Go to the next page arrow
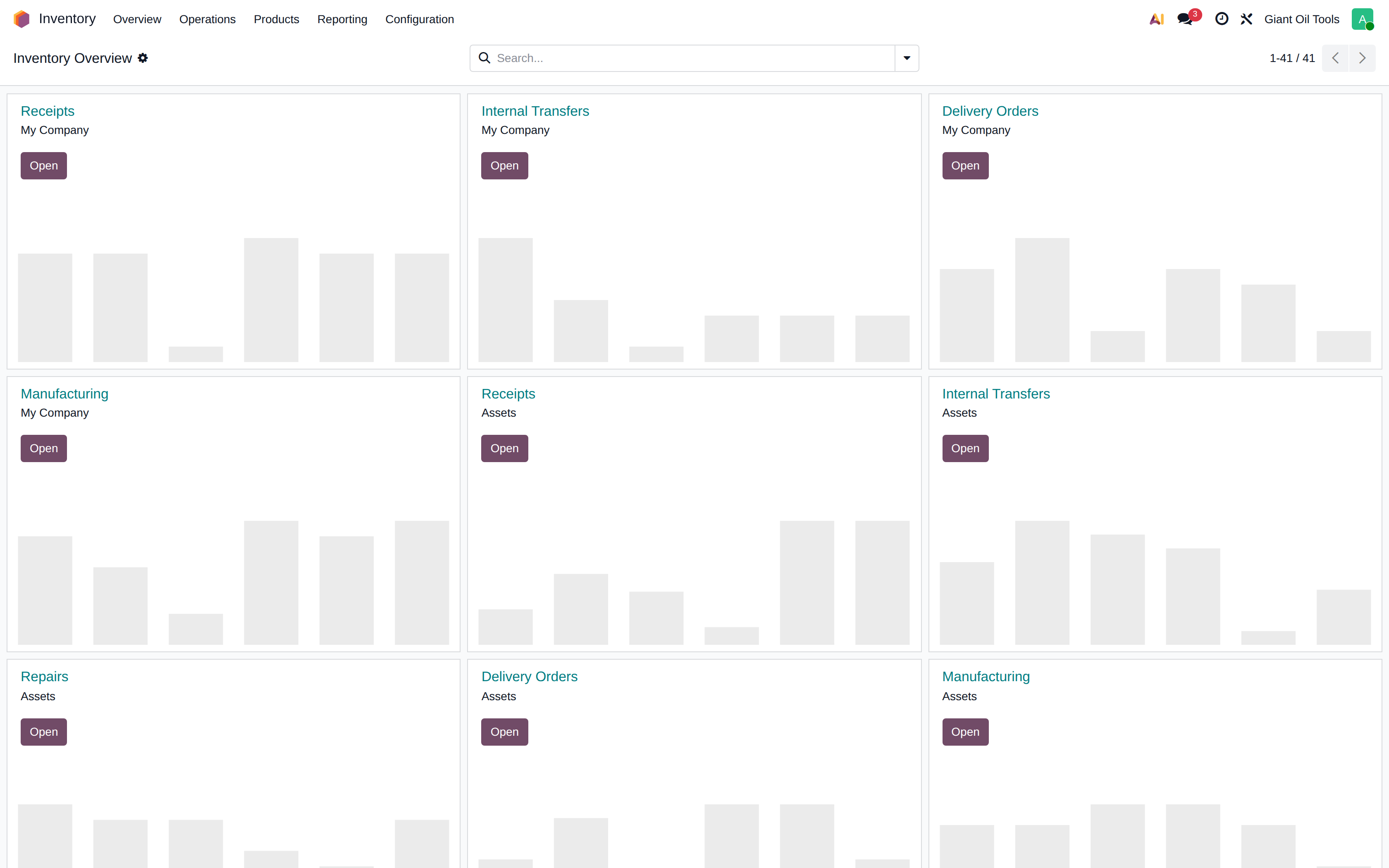Screen dimensions: 1389x868 point(1362,58)
